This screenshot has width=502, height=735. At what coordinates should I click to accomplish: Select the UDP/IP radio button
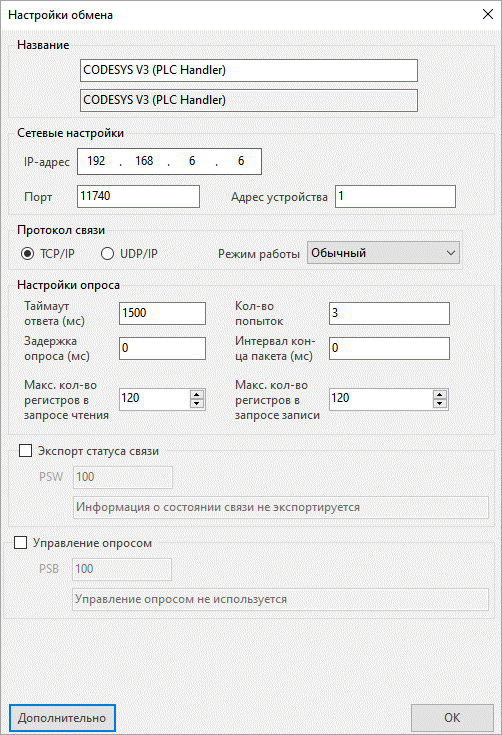[107, 254]
